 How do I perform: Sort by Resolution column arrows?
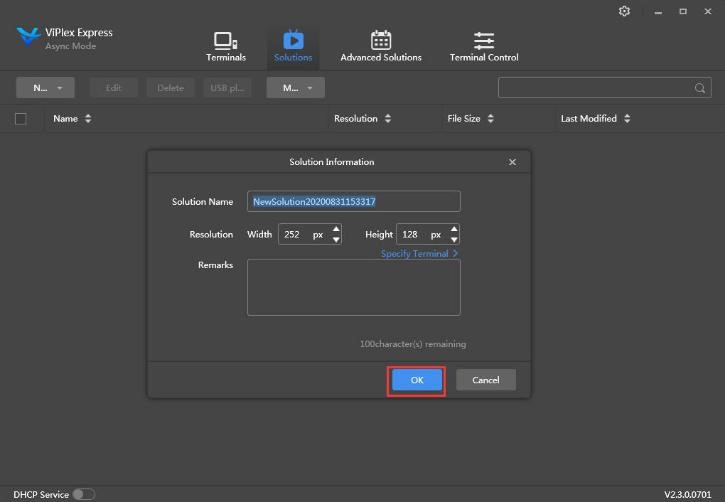[x=387, y=119]
